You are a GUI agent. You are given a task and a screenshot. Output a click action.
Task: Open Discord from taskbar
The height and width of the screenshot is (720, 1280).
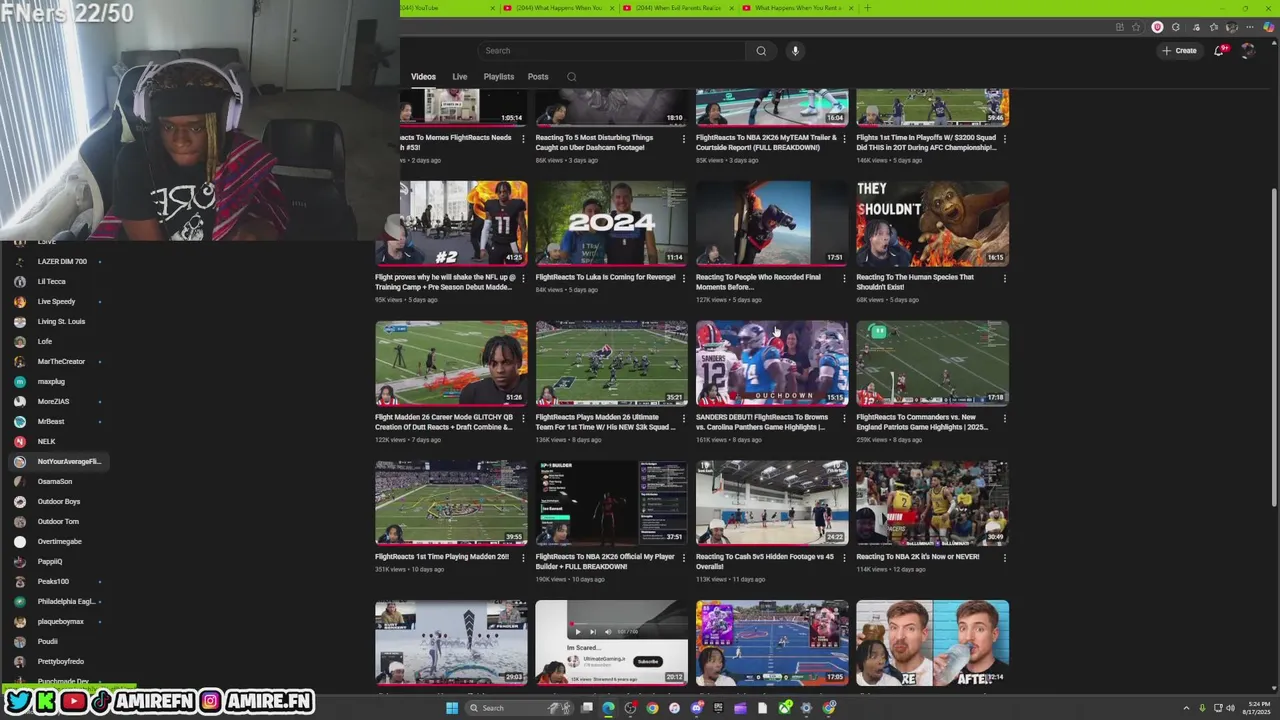[x=697, y=708]
